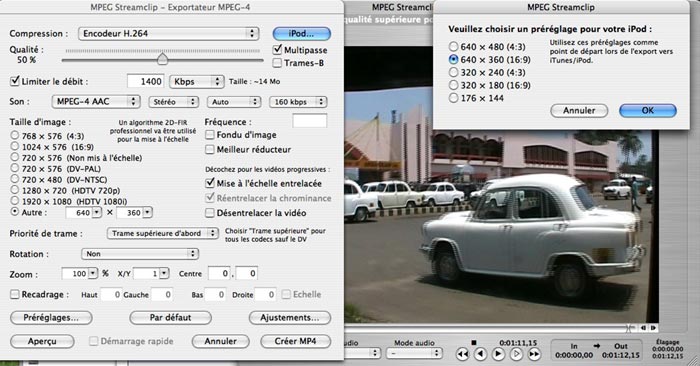
Task: Click the bitrate limit field showing 1400
Action: 146,82
